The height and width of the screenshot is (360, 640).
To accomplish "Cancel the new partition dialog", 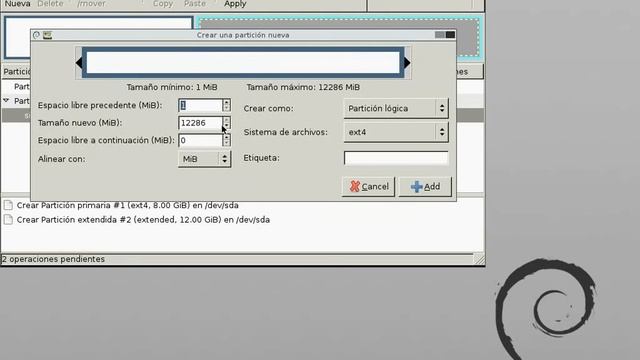I will pyautogui.click(x=369, y=187).
